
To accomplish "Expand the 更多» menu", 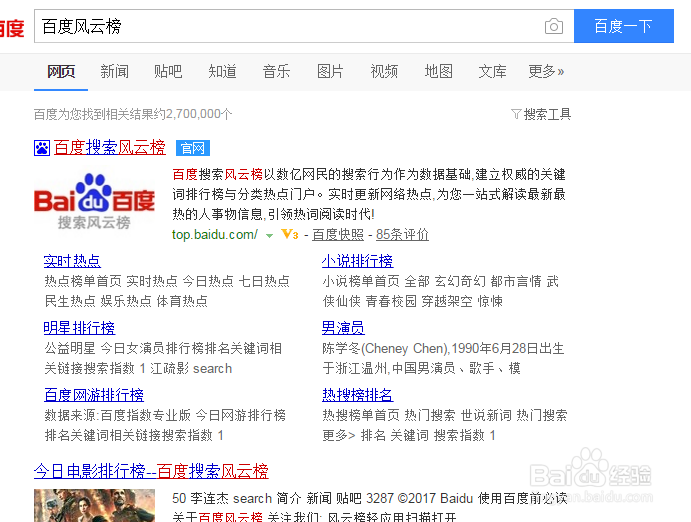I will pos(546,71).
